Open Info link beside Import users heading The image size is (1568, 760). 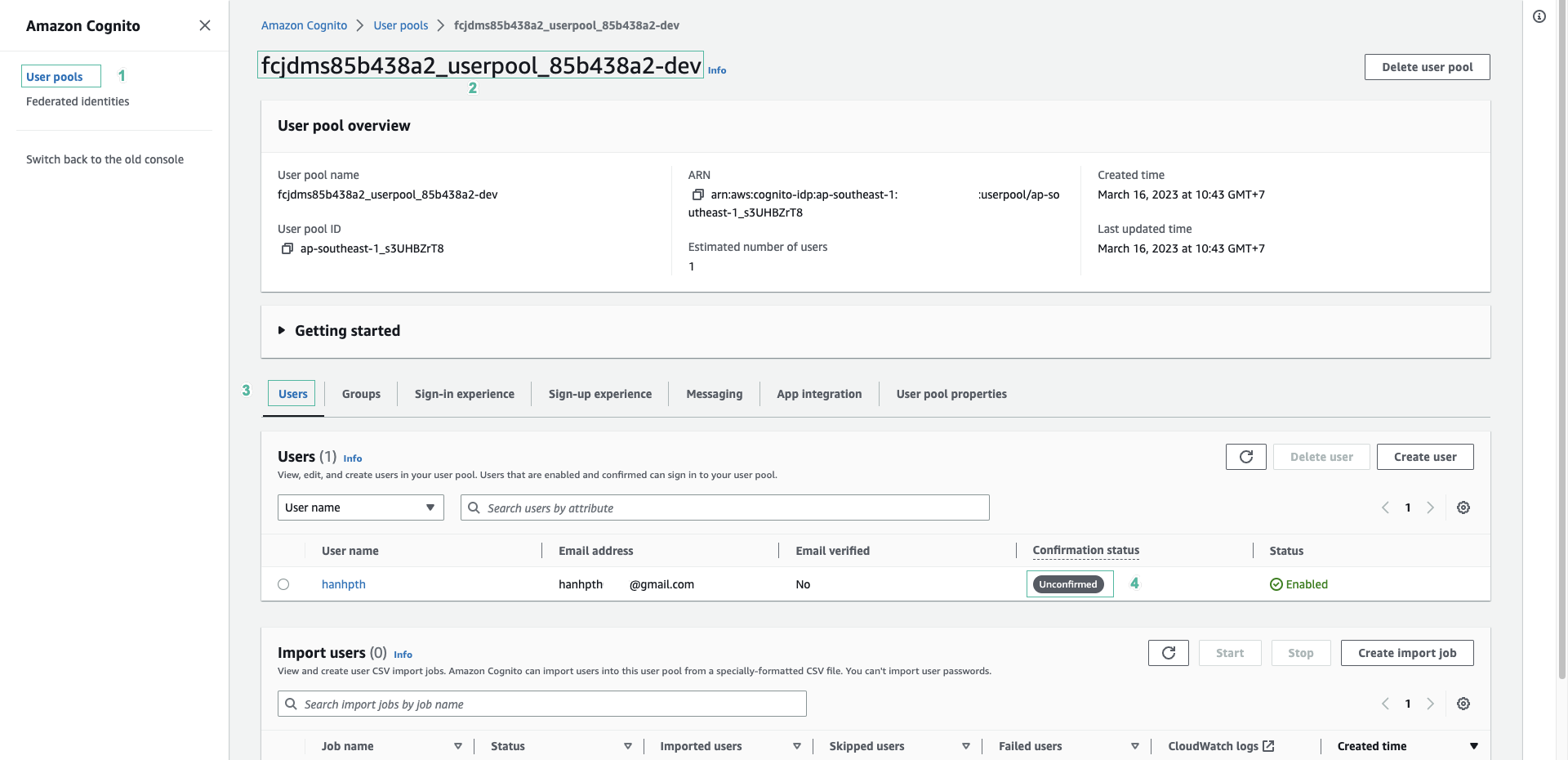tap(403, 655)
